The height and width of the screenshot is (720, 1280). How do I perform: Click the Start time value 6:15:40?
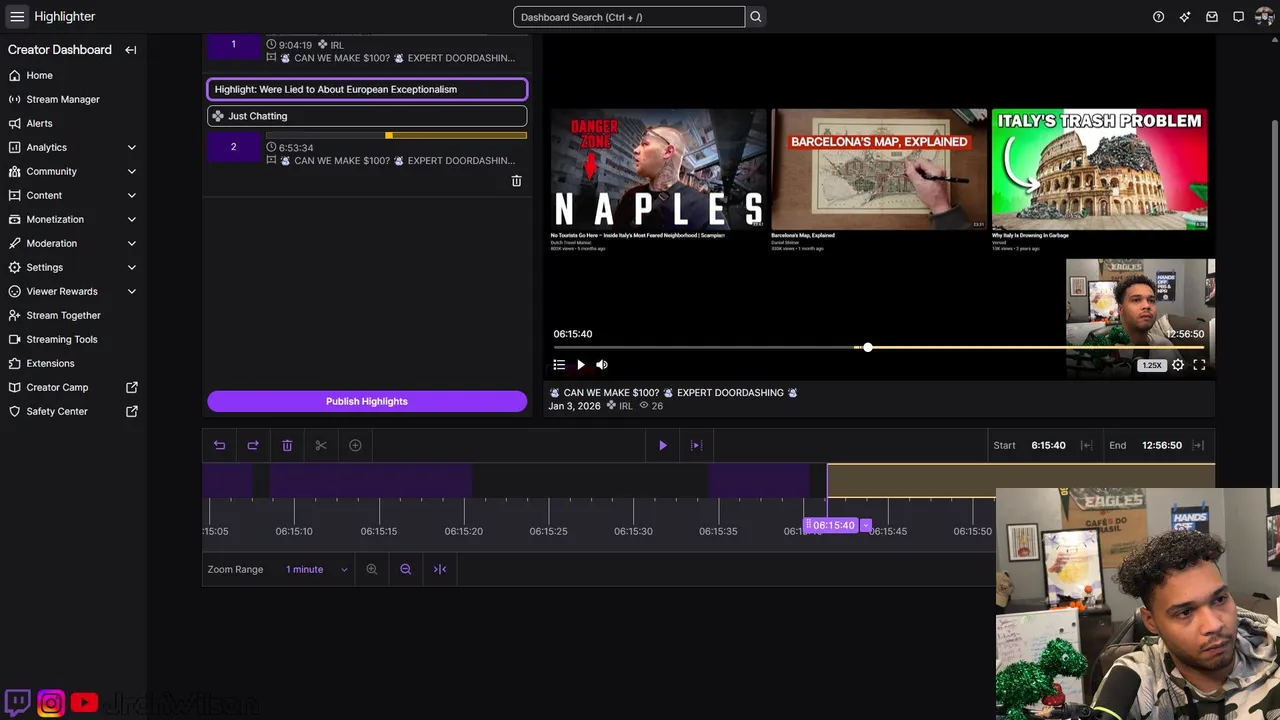coord(1048,445)
